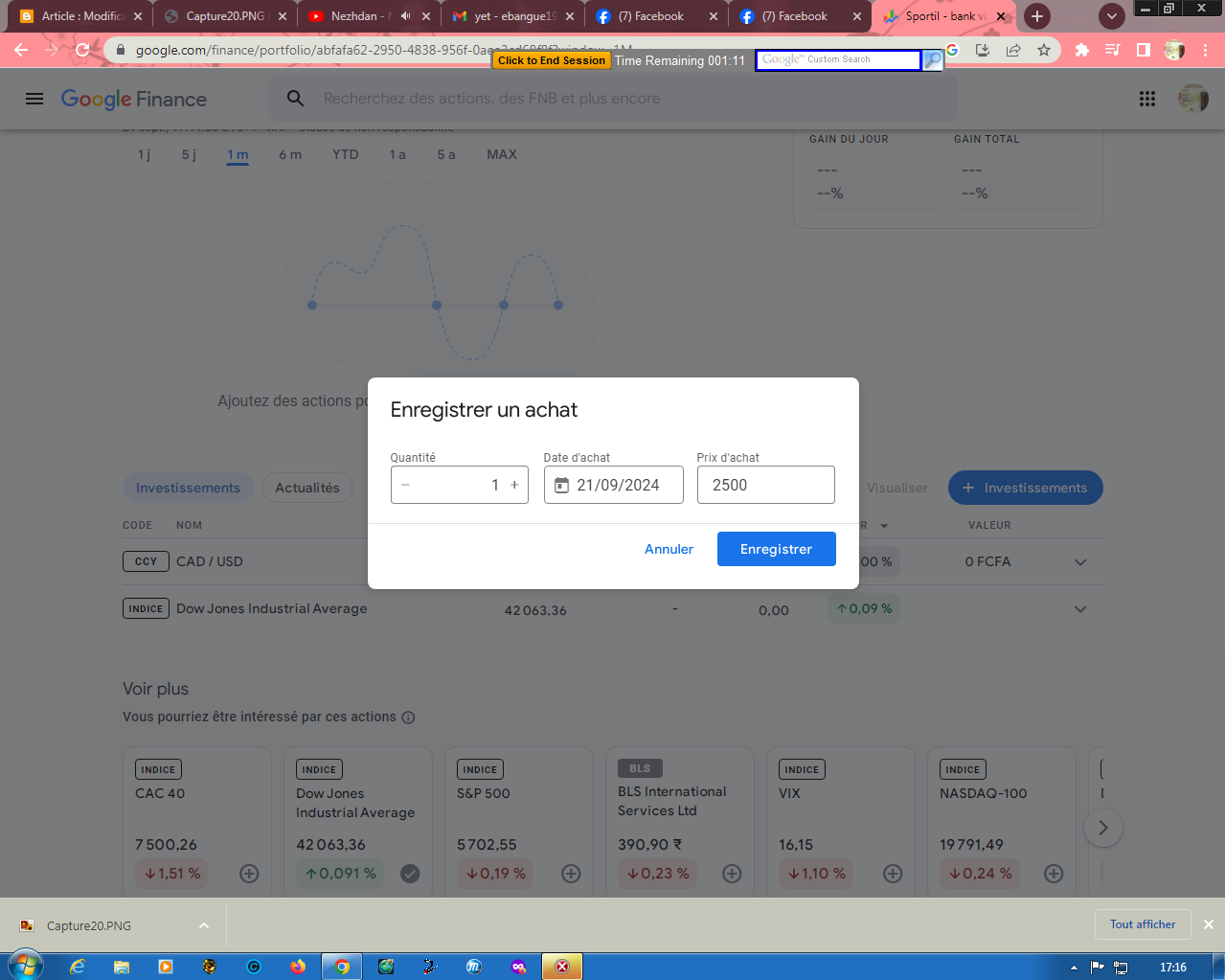Image resolution: width=1225 pixels, height=980 pixels.
Task: Open the NASDAQ-100 suggestion card
Action: coord(1002,822)
